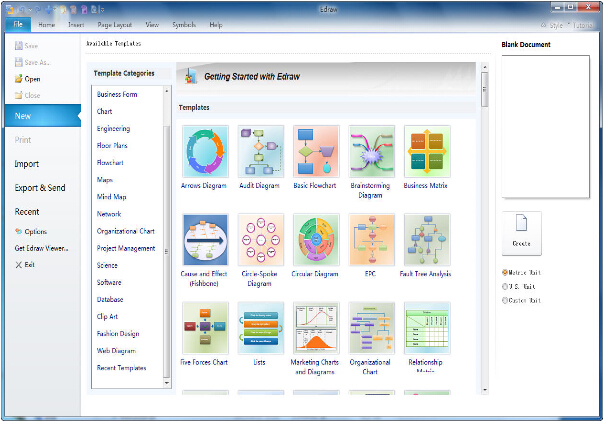This screenshot has width=604, height=422.
Task: Select the Metric Unit radio button
Action: tap(505, 273)
